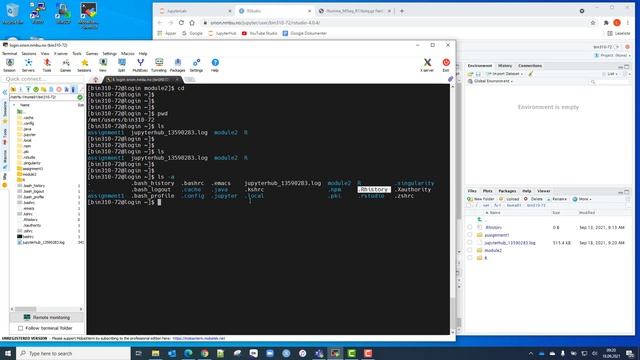
Task: Switch to the Packages tab in the RStudio pane
Action: pyautogui.click(x=507, y=191)
